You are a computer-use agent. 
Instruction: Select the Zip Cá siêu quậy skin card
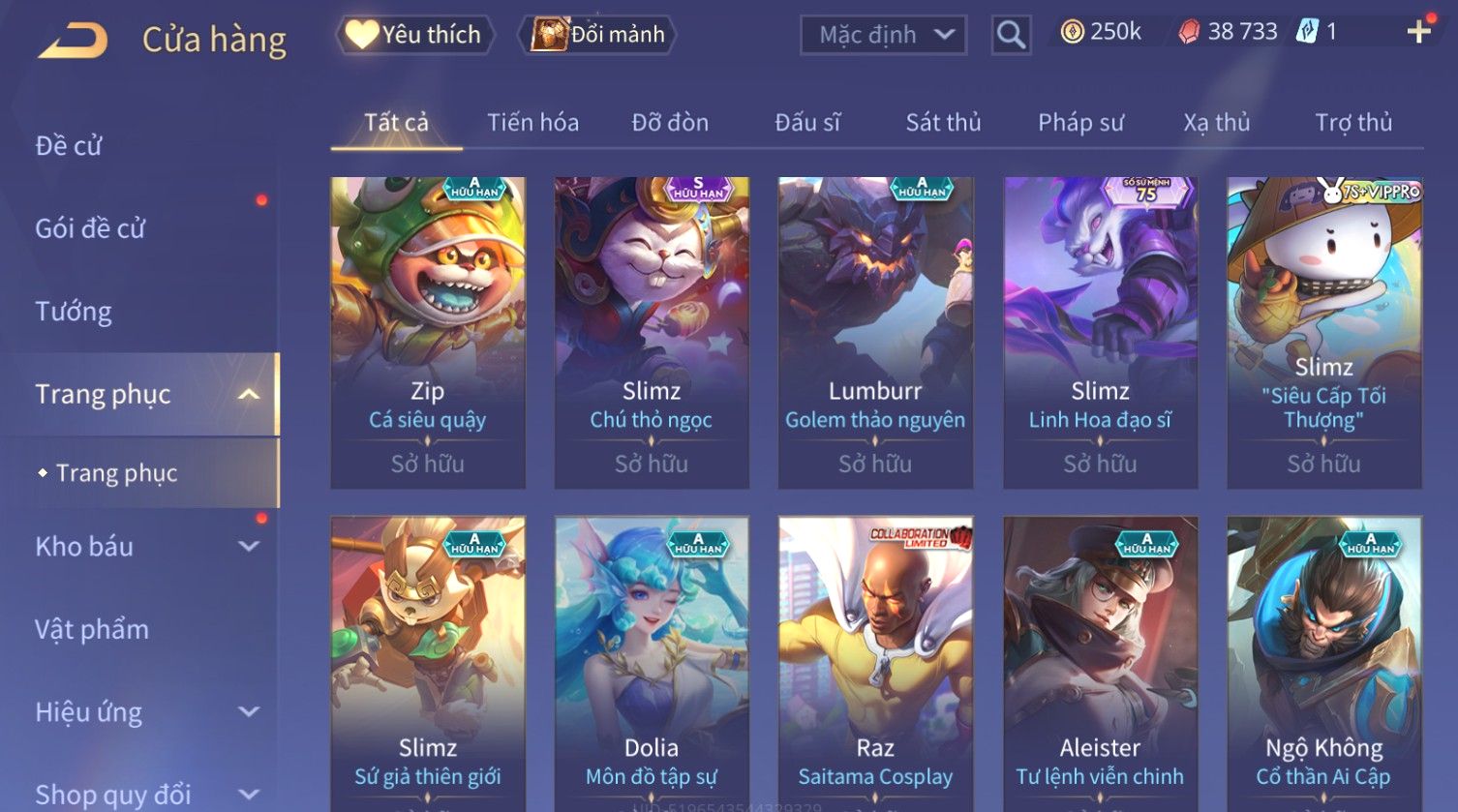428,332
